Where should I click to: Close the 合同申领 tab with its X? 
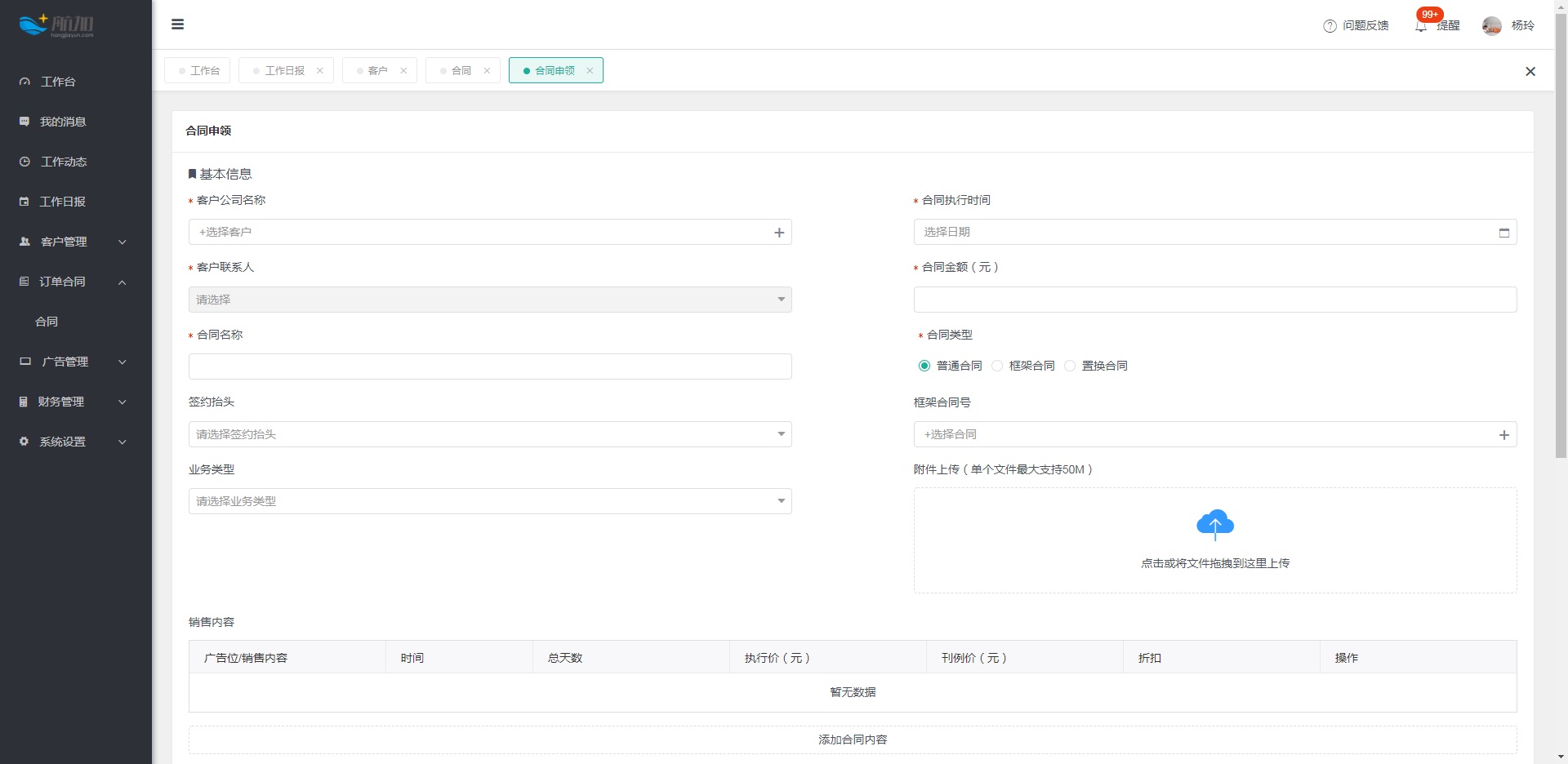tap(590, 71)
